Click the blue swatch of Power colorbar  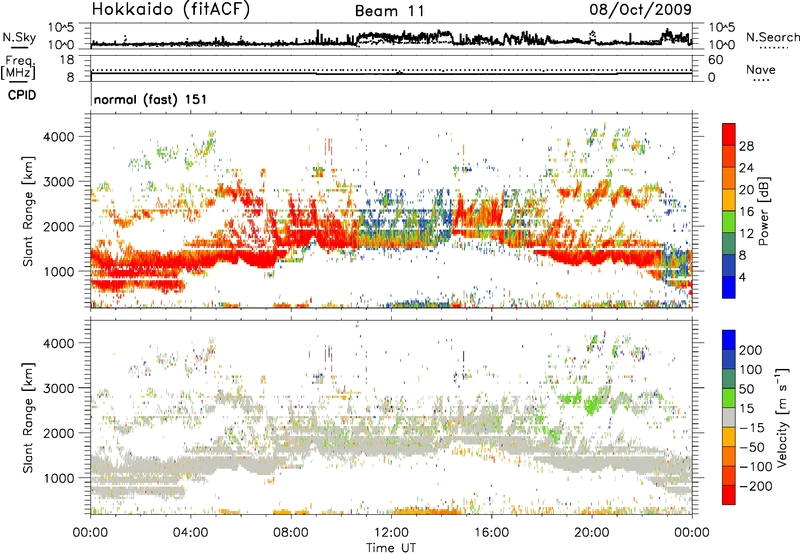[729, 287]
